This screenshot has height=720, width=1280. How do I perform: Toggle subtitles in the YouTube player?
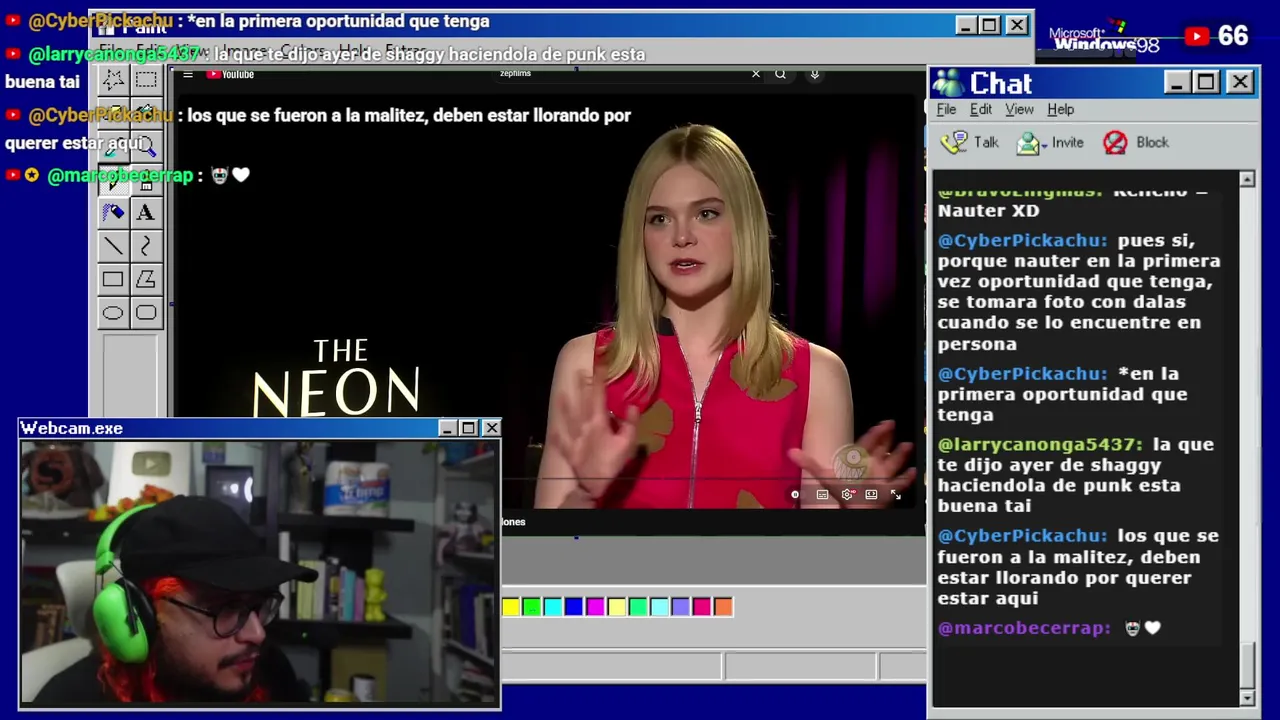[x=822, y=494]
